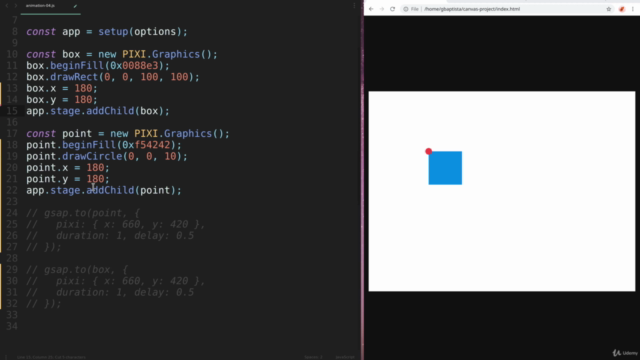Viewport: 640px width, 360px height.
Task: Click value 180 on box.y line
Action: click(83, 100)
